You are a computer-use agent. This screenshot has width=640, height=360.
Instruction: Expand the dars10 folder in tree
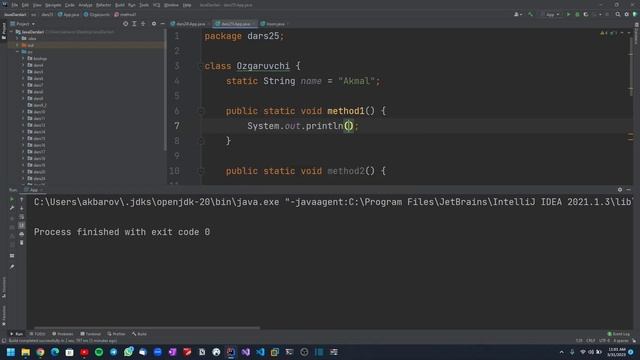(x=23, y=111)
